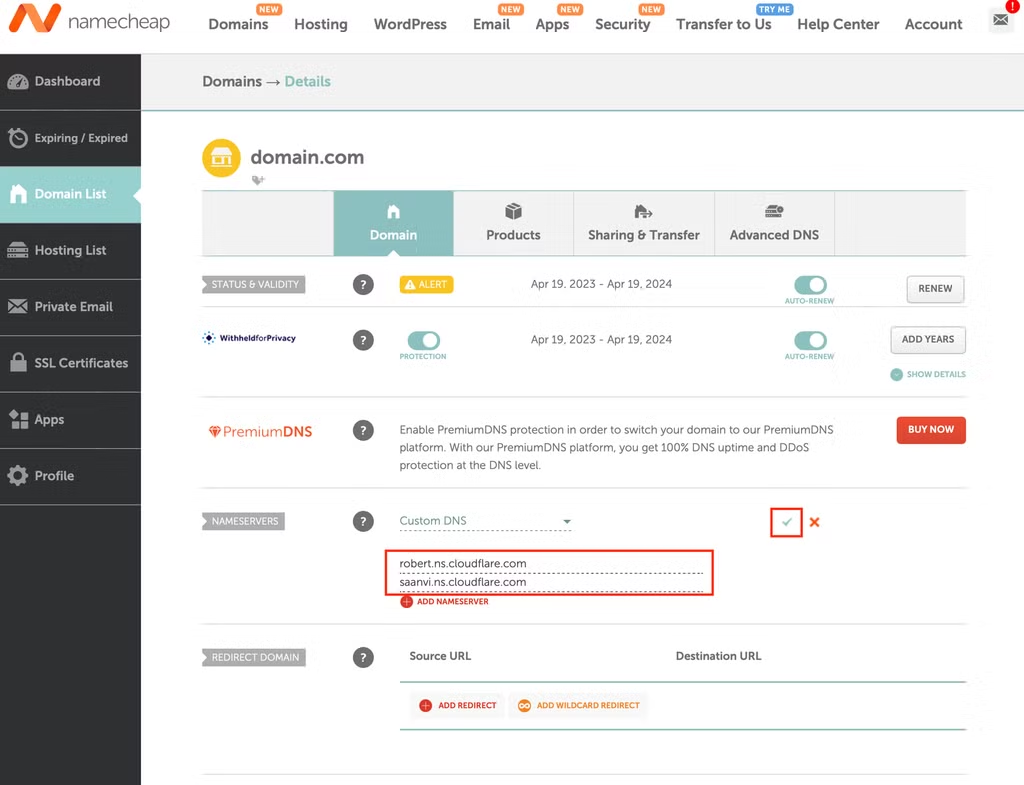
Task: Cancel nameserver changes with red X
Action: (x=814, y=522)
